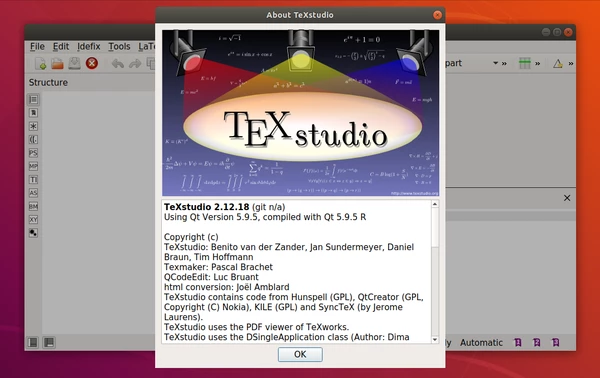
Task: Expand the 'part' section dropdown
Action: [x=495, y=63]
